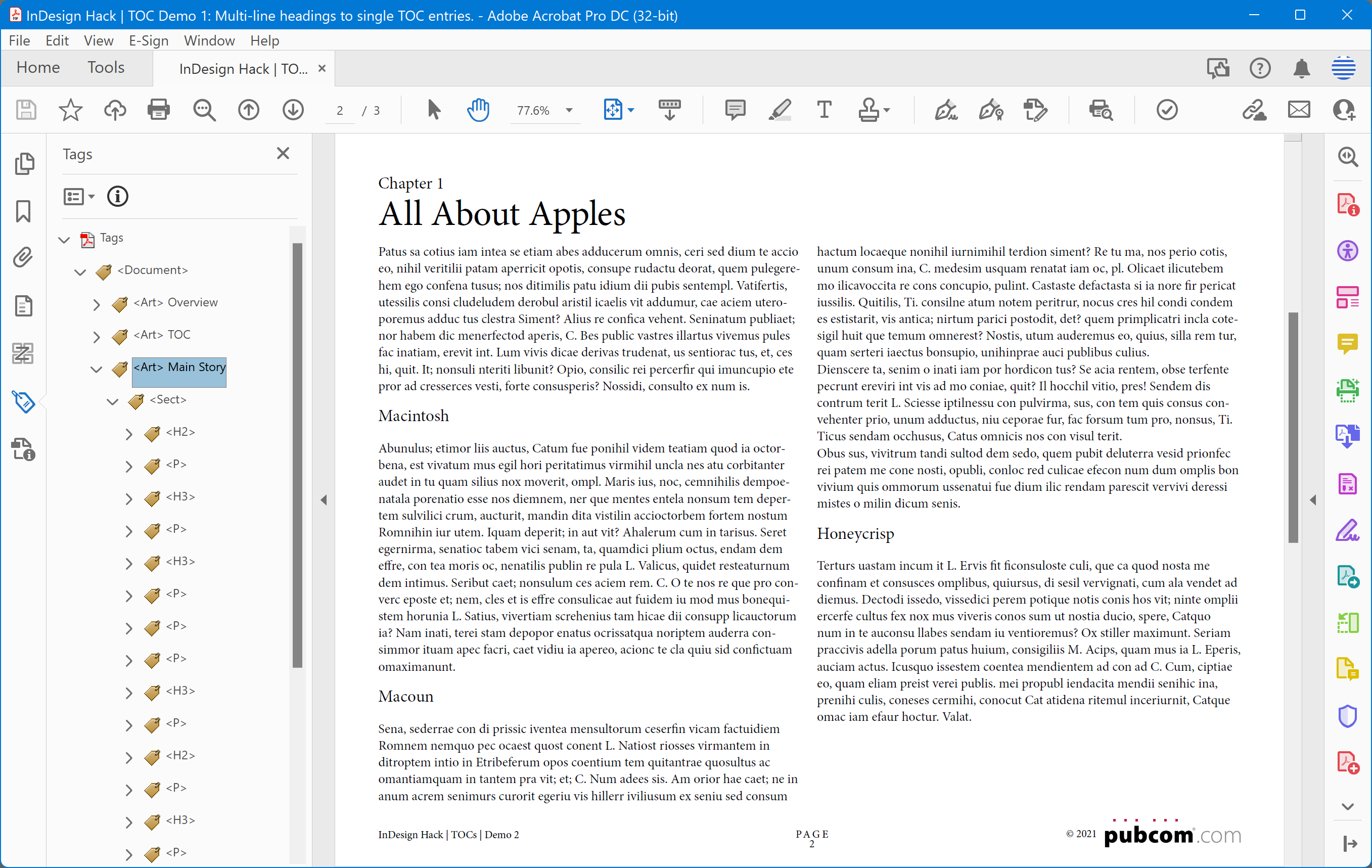The image size is (1372, 868).
Task: Open the Edit menu
Action: tap(57, 40)
